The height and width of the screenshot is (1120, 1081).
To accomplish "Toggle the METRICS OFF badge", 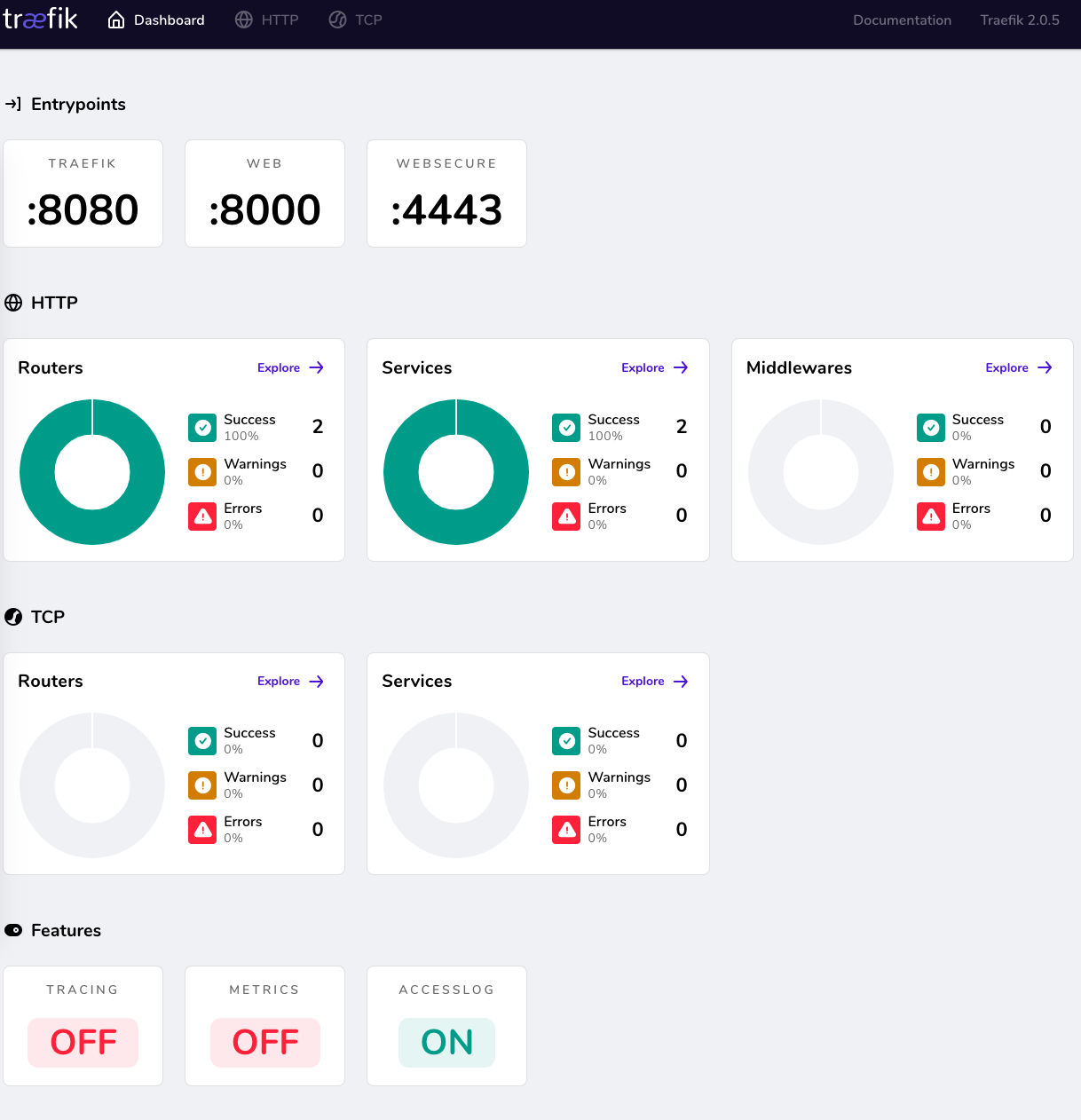I will pyautogui.click(x=264, y=1043).
